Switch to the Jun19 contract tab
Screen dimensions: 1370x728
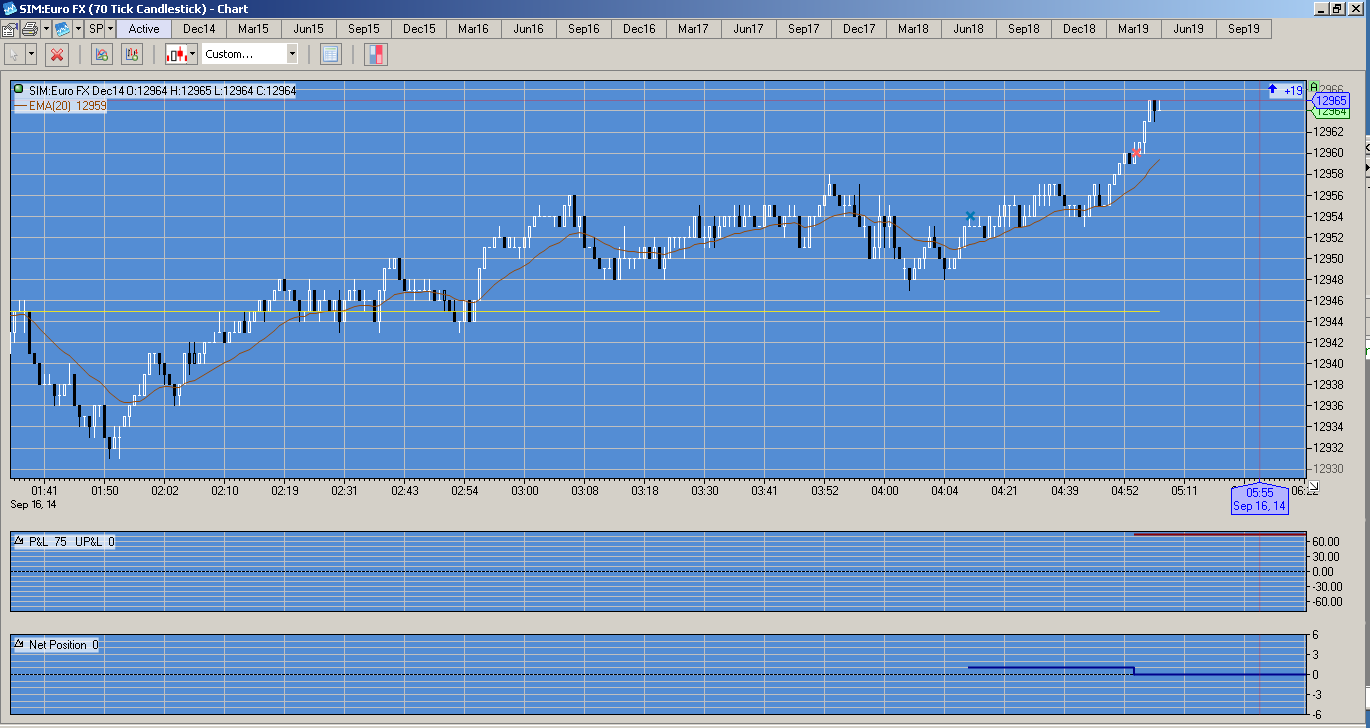coord(1189,29)
